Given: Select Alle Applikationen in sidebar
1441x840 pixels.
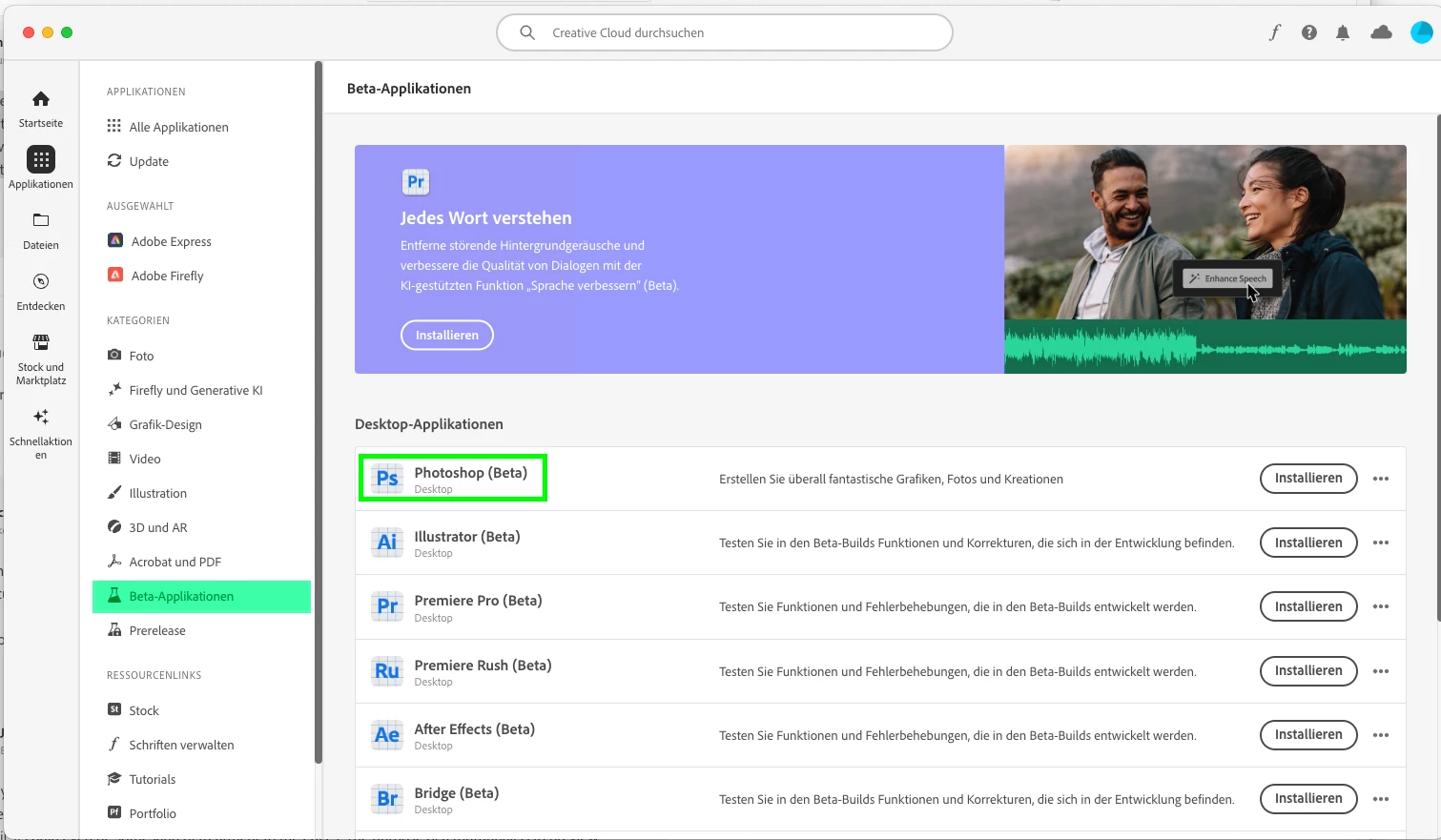Looking at the screenshot, I should (x=201, y=127).
